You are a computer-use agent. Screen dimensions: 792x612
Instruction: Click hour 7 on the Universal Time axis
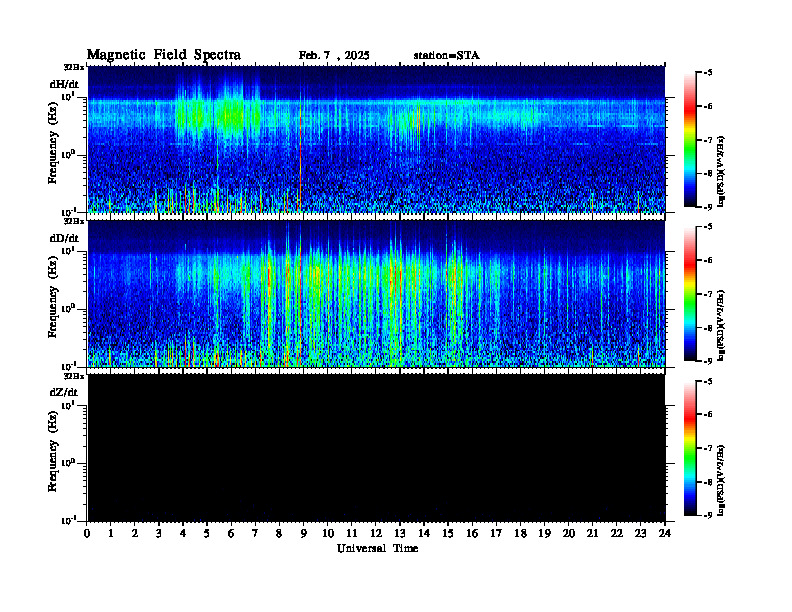[256, 534]
